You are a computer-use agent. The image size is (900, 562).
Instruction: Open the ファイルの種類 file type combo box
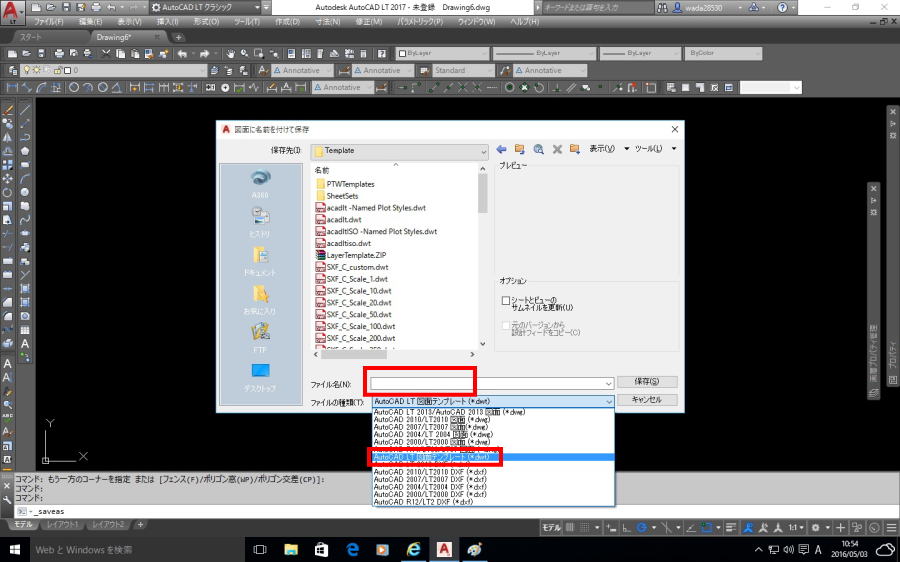click(493, 401)
